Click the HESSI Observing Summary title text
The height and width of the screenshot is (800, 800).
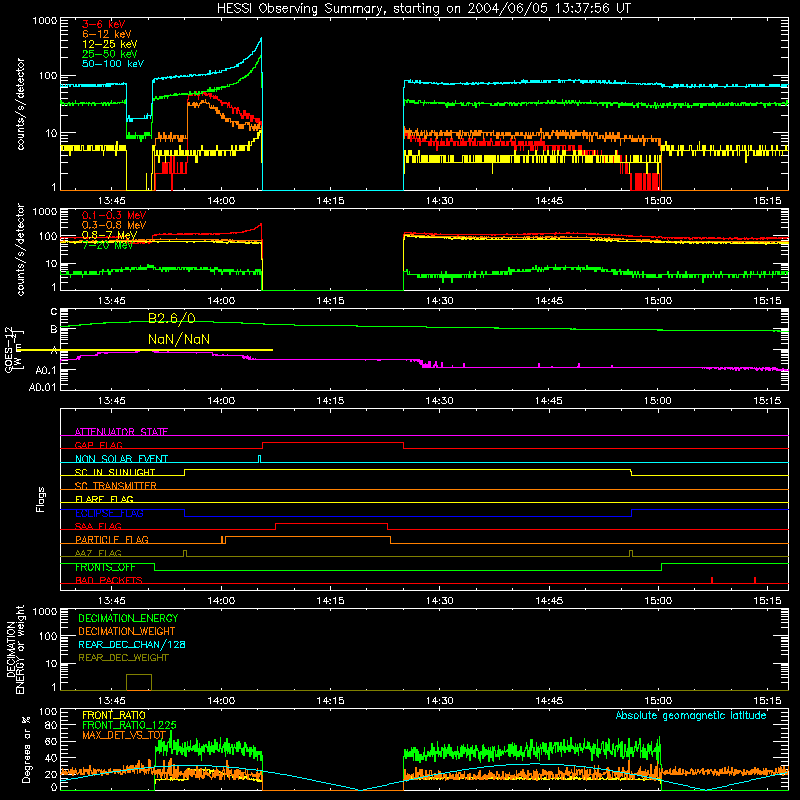pyautogui.click(x=424, y=9)
